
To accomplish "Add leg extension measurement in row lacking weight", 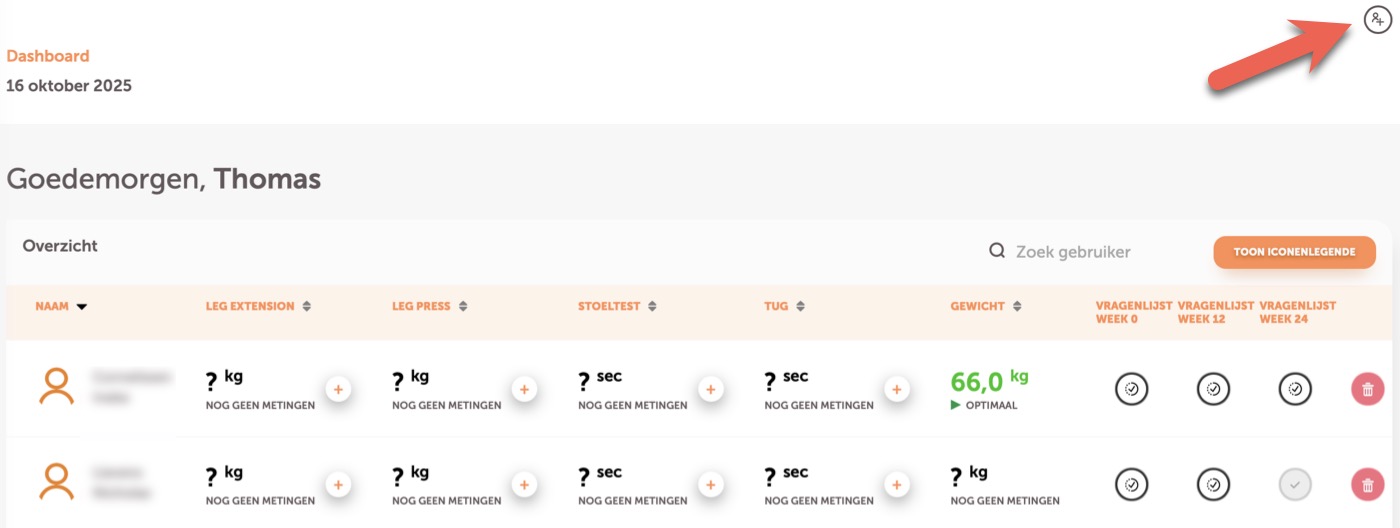I will (338, 485).
